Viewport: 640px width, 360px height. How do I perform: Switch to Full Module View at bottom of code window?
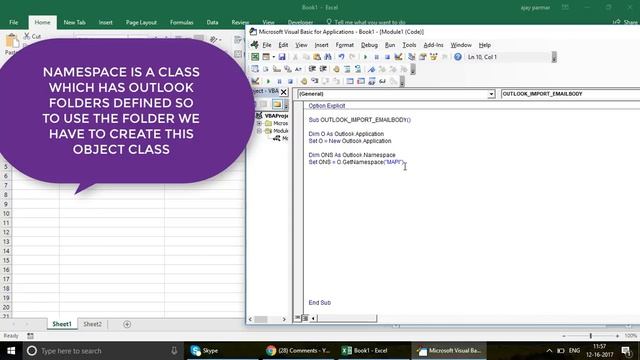[305, 318]
